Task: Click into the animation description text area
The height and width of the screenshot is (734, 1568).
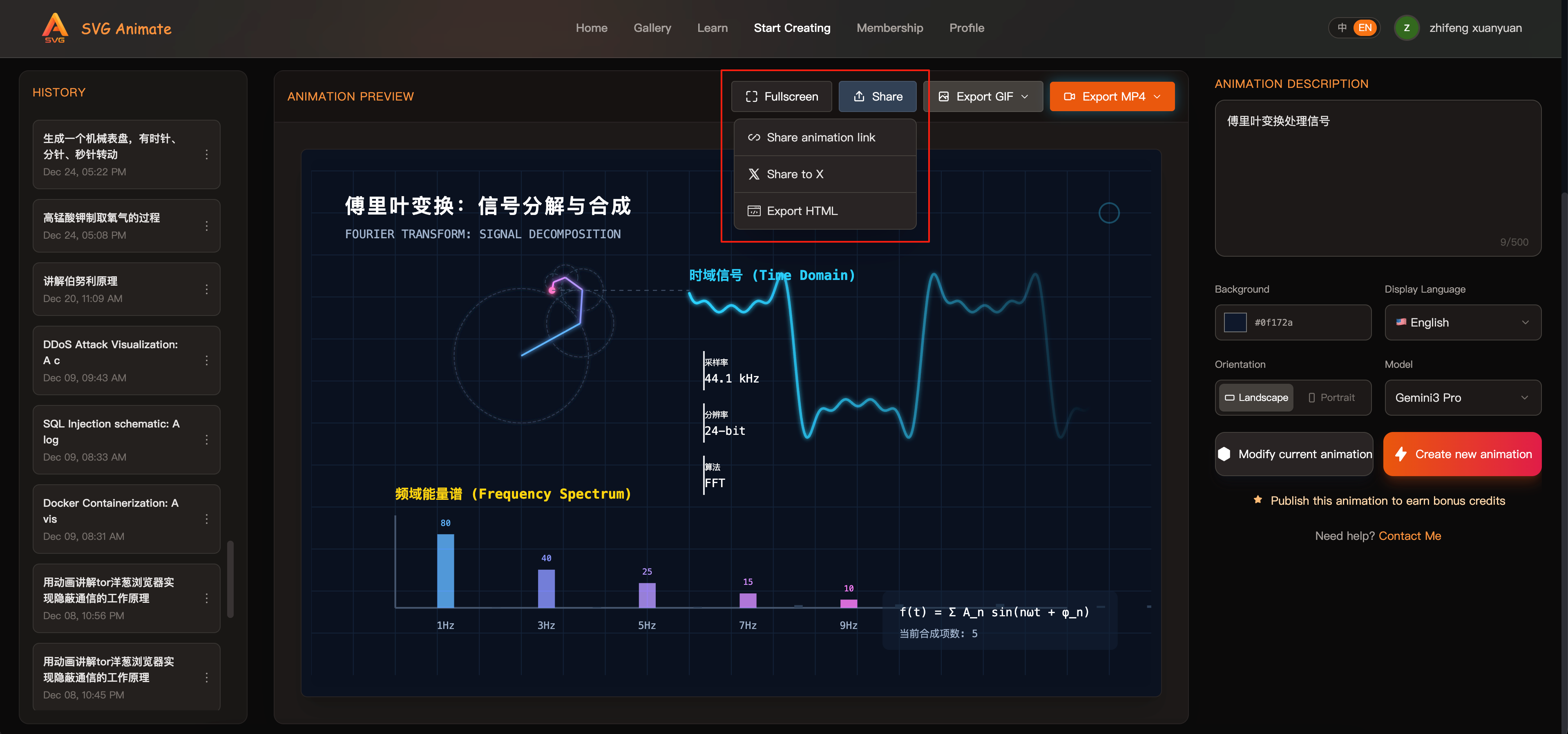Action: [x=1378, y=177]
